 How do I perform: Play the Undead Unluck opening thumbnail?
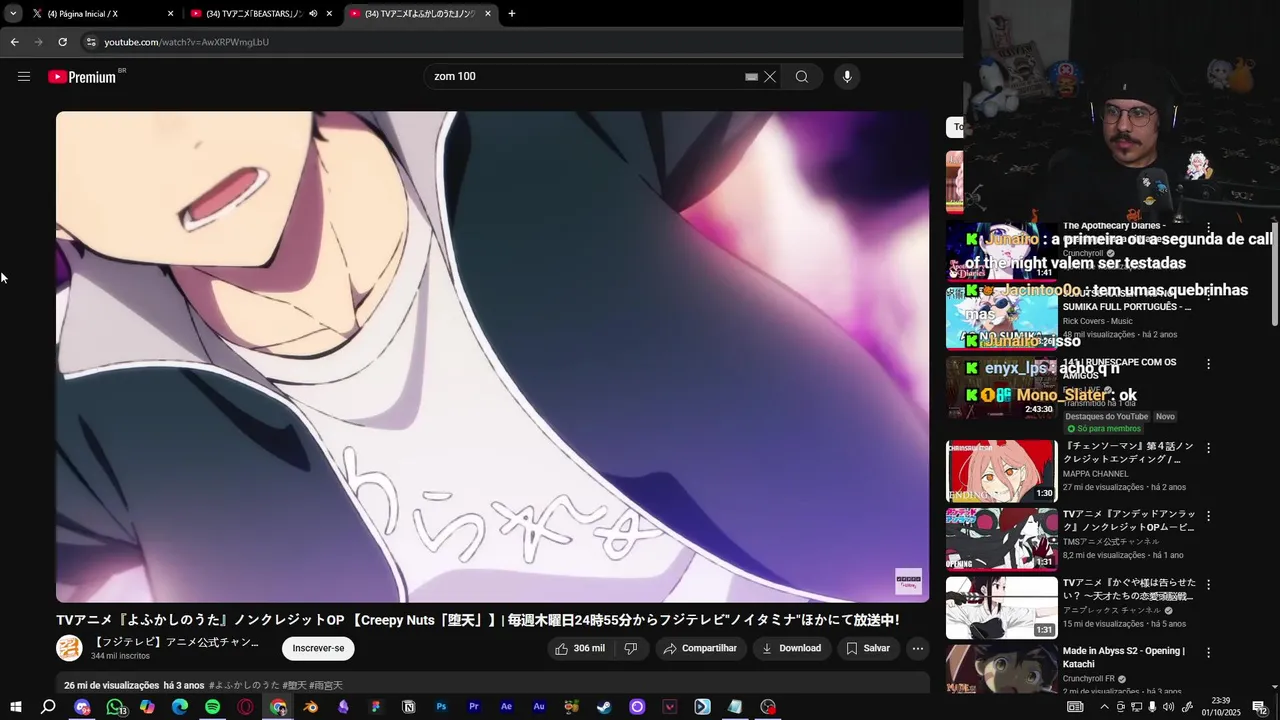[x=1001, y=539]
